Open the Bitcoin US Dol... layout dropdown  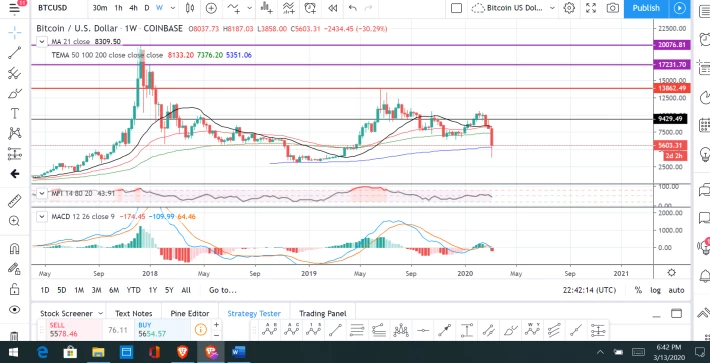click(x=552, y=8)
